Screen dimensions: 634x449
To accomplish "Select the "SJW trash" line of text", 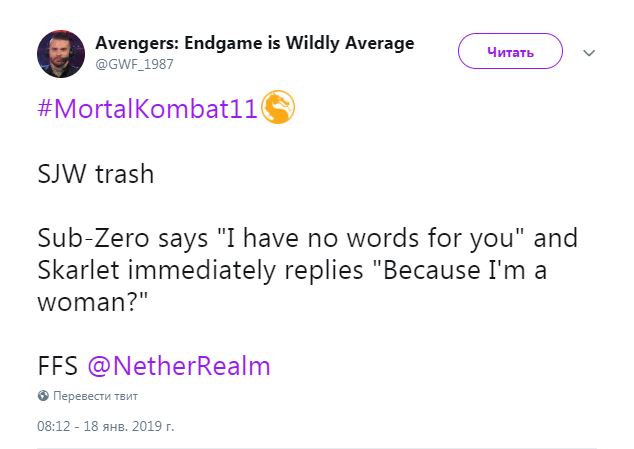I will (95, 174).
